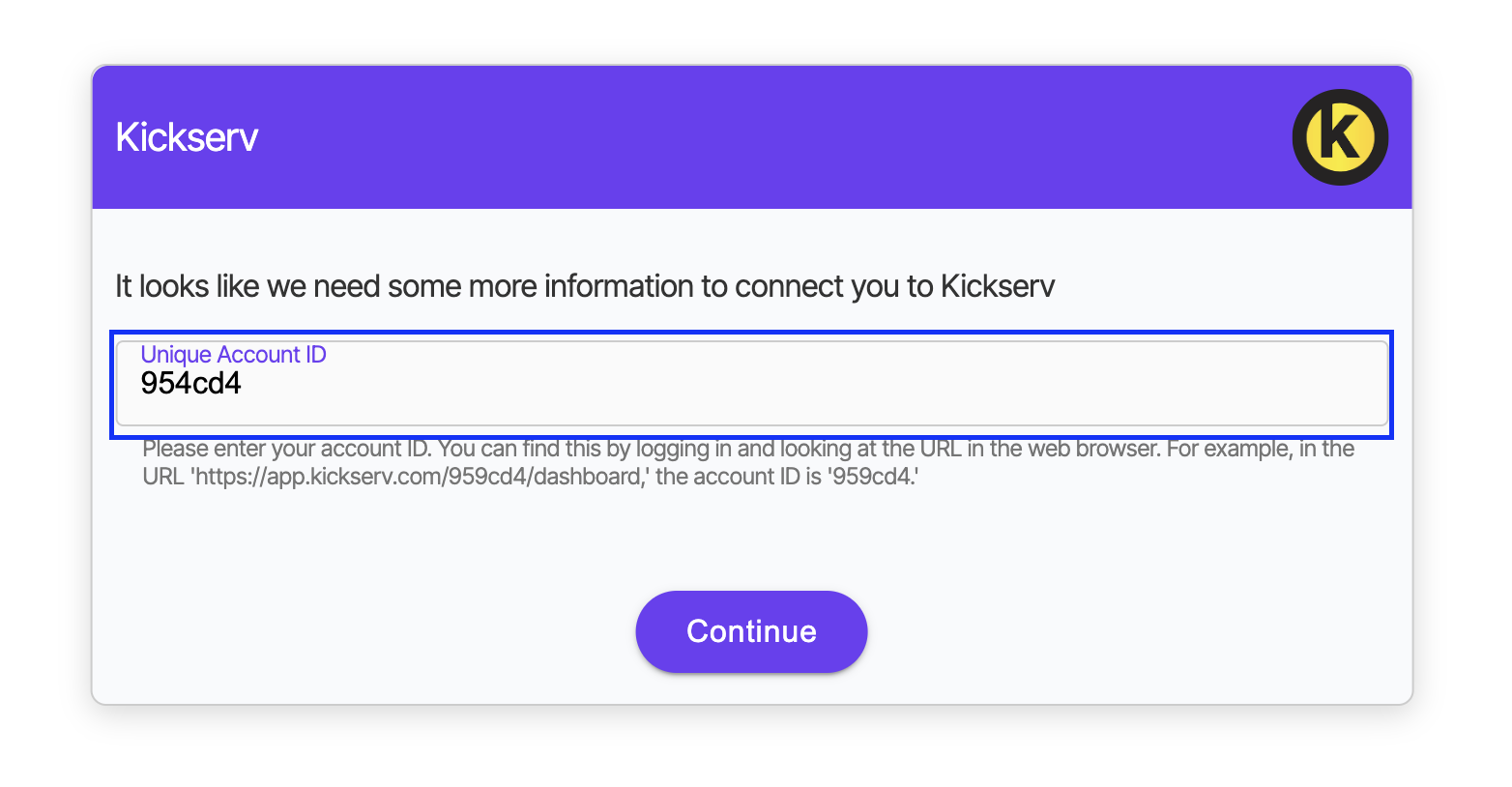Click the 'Unique Account ID' field label
Viewport: 1512px width, 787px height.
point(233,355)
